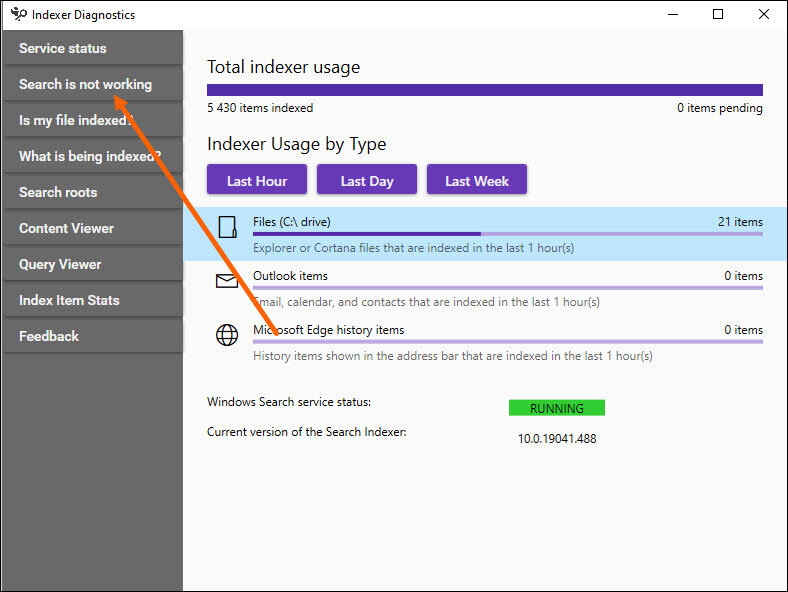Screen dimensions: 788x592
Task: Show usage for Last Hour
Action: pyautogui.click(x=257, y=179)
